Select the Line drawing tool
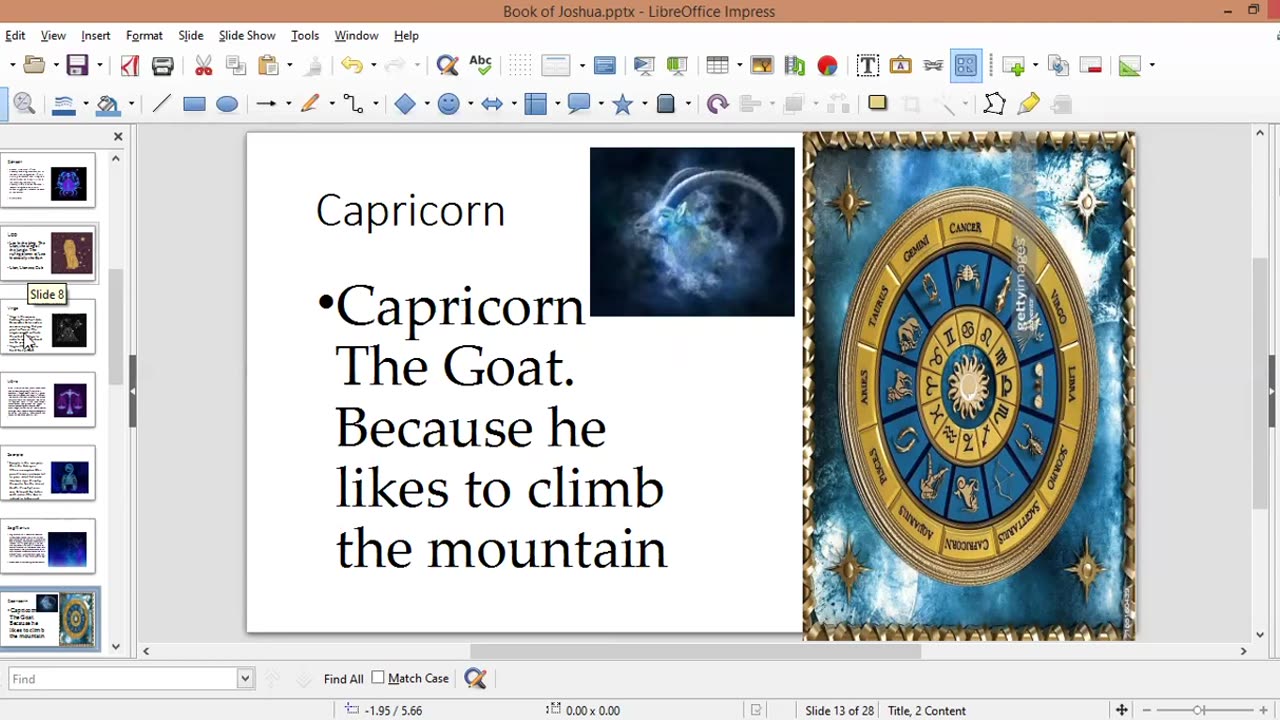The width and height of the screenshot is (1280, 720). (161, 103)
